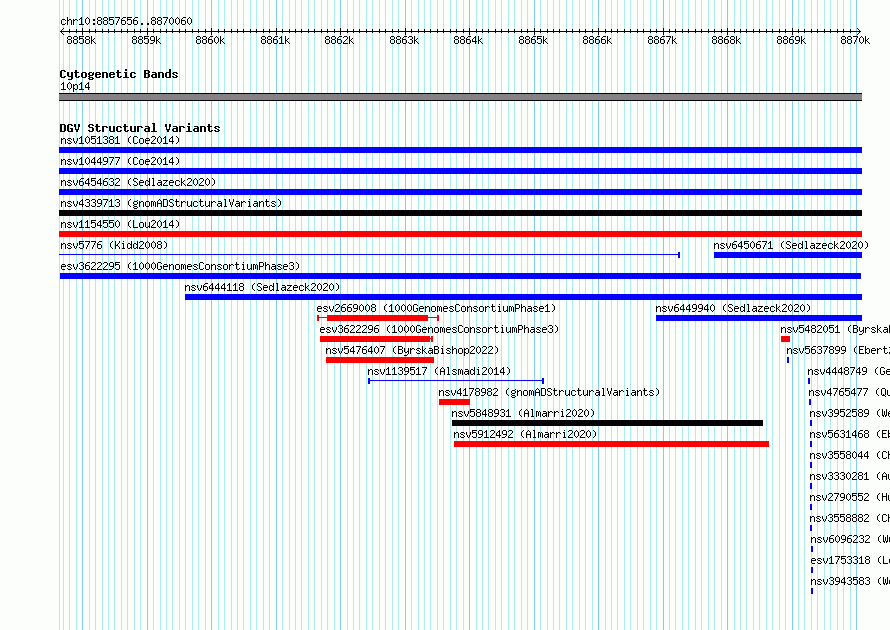This screenshot has height=630, width=890.
Task: Open the nsv5637899 label
Action: (x=838, y=350)
